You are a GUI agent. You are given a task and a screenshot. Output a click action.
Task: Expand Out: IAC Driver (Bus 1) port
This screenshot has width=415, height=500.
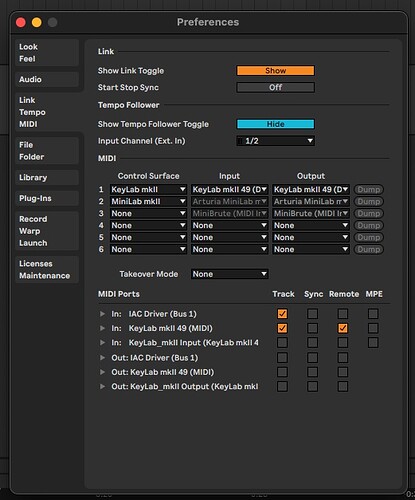point(102,358)
